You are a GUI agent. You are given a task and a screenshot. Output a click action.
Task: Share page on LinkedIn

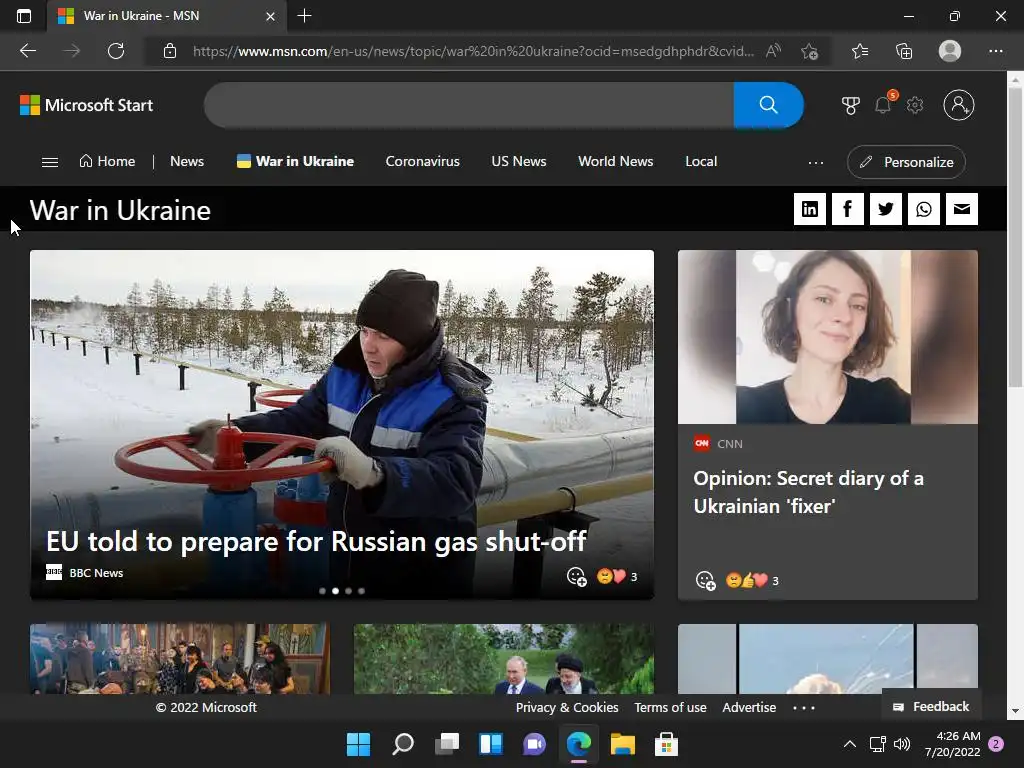(809, 209)
